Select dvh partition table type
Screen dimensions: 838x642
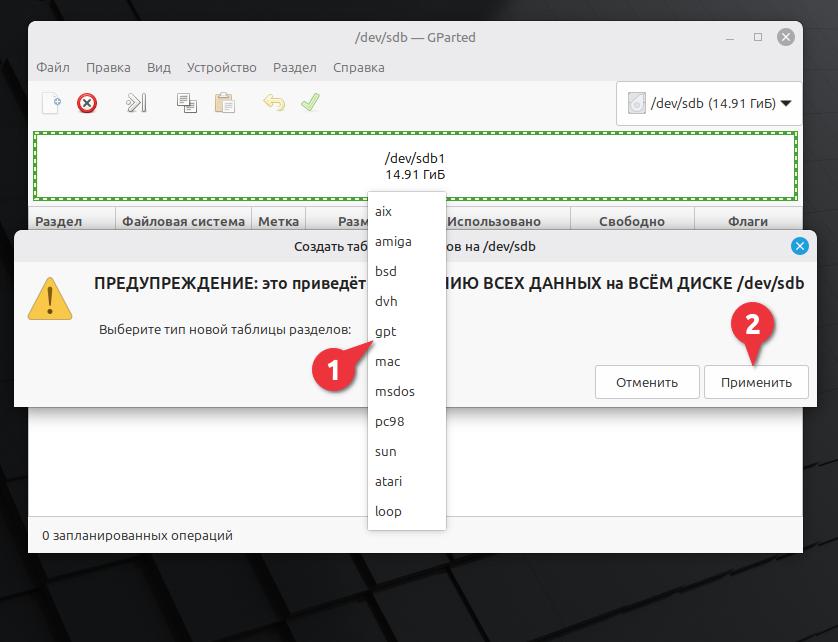407,301
